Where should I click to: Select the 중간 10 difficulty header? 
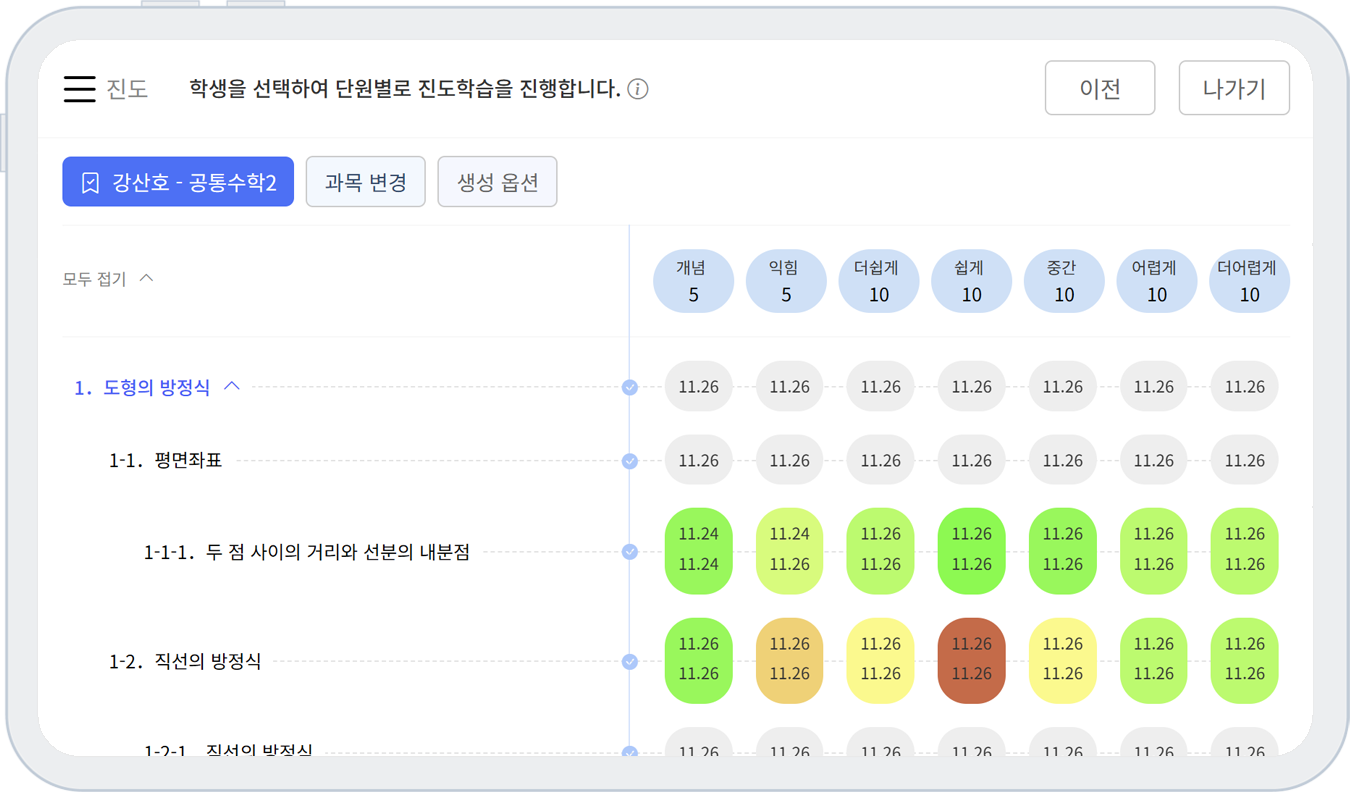pos(1064,281)
